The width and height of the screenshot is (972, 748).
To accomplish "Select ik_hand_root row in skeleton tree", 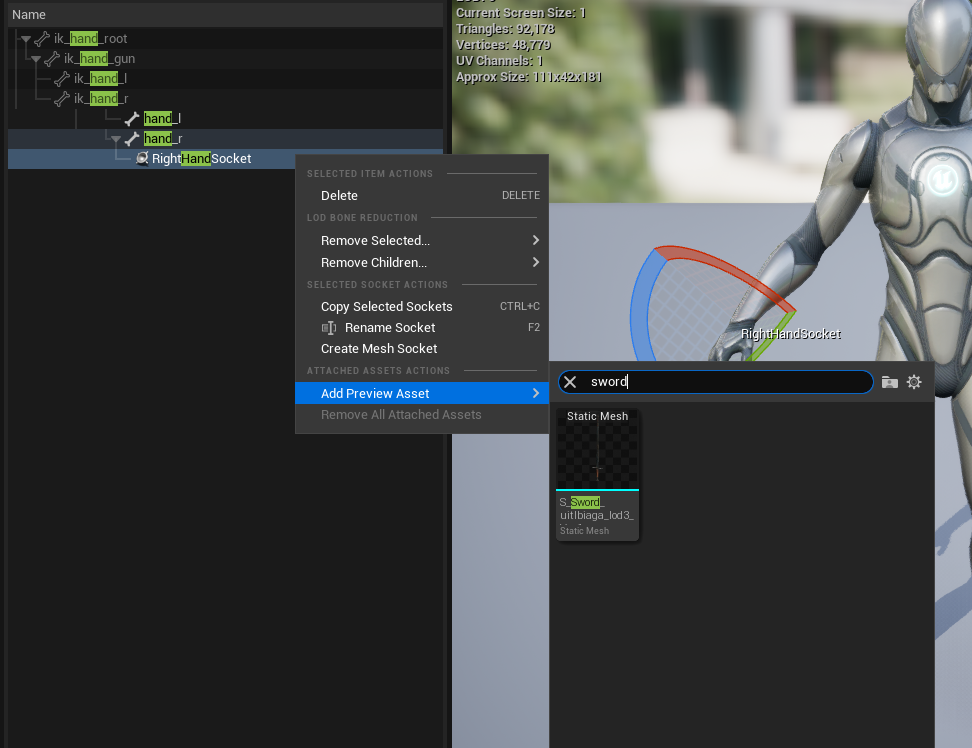I will (x=226, y=38).
